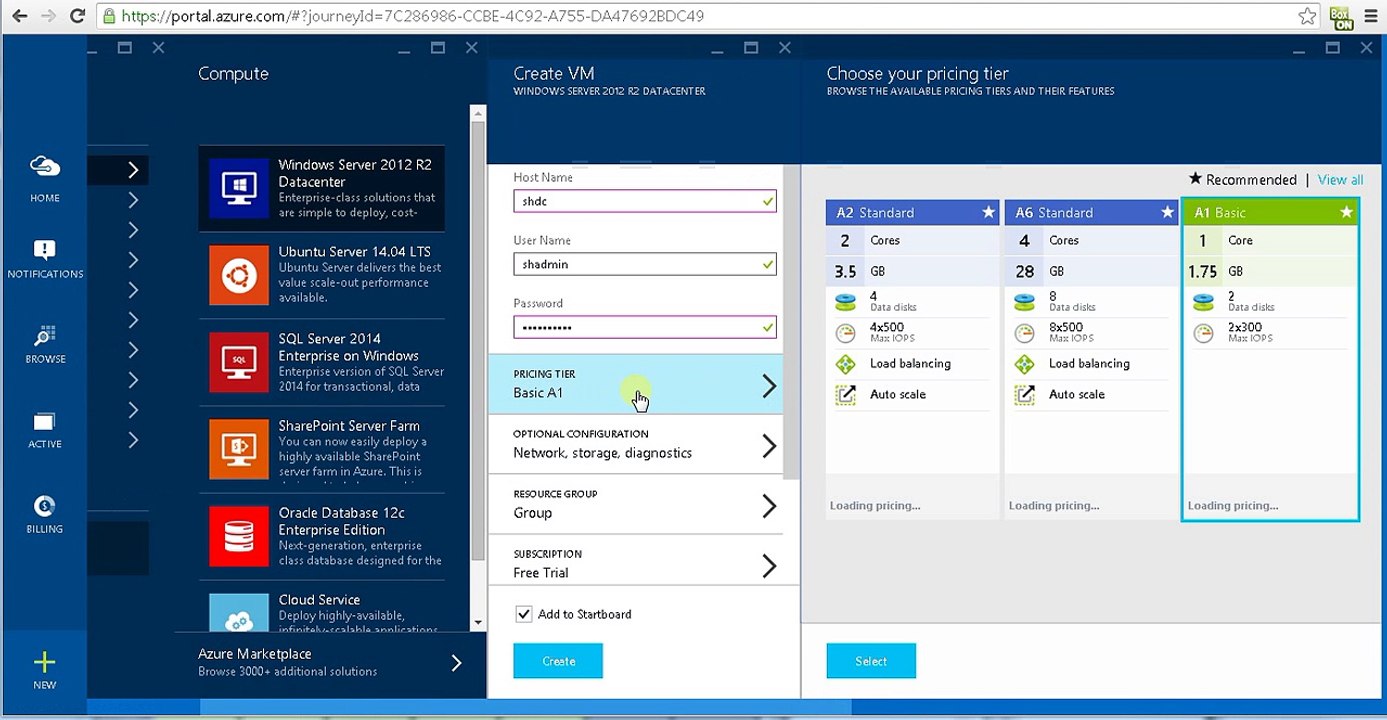Click the Max IOPS gauge icon in A1 Basic
Screen dimensions: 1387x720
point(1203,333)
